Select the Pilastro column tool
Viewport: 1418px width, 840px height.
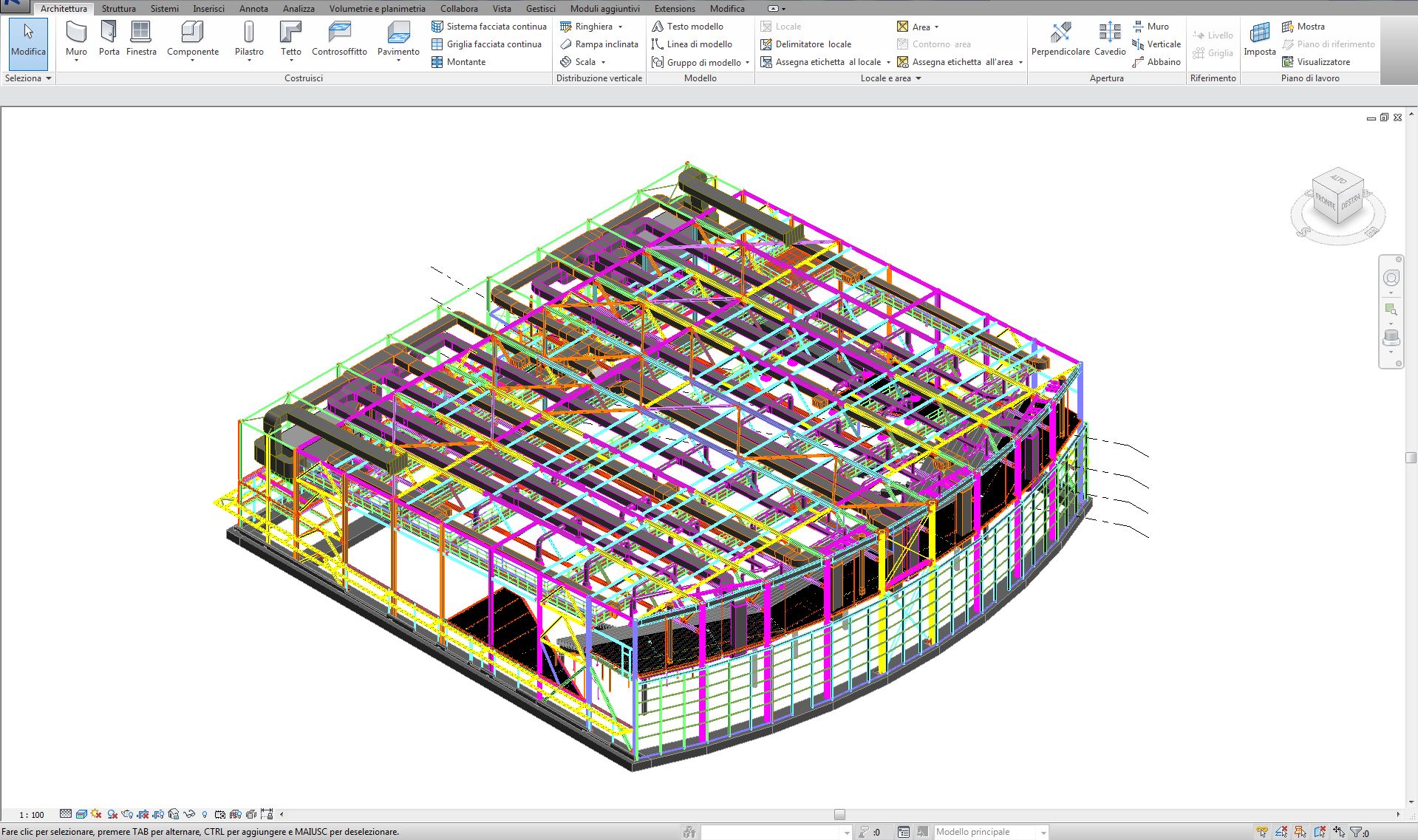pyautogui.click(x=249, y=41)
